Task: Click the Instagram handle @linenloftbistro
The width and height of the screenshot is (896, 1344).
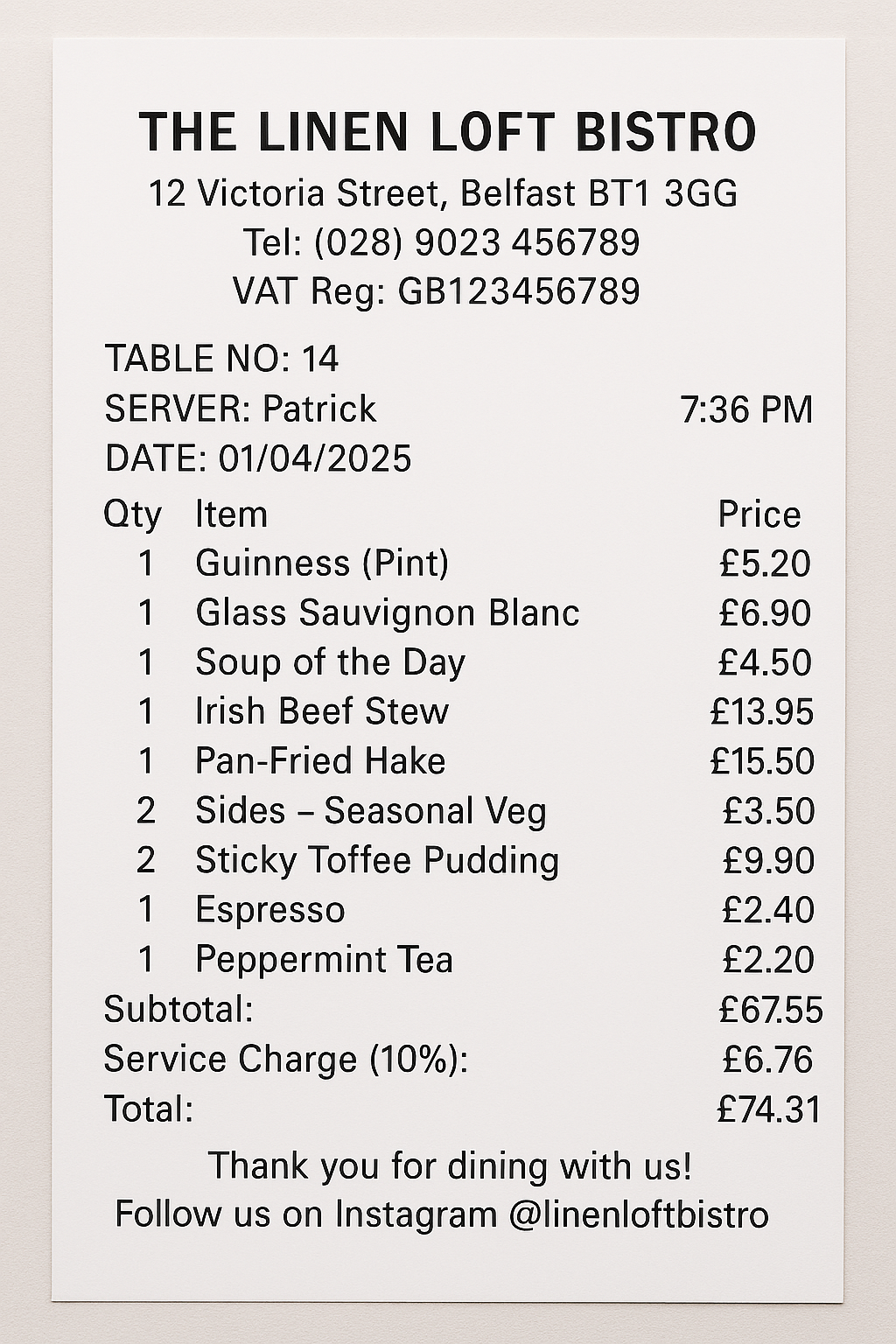Action: tap(638, 1214)
